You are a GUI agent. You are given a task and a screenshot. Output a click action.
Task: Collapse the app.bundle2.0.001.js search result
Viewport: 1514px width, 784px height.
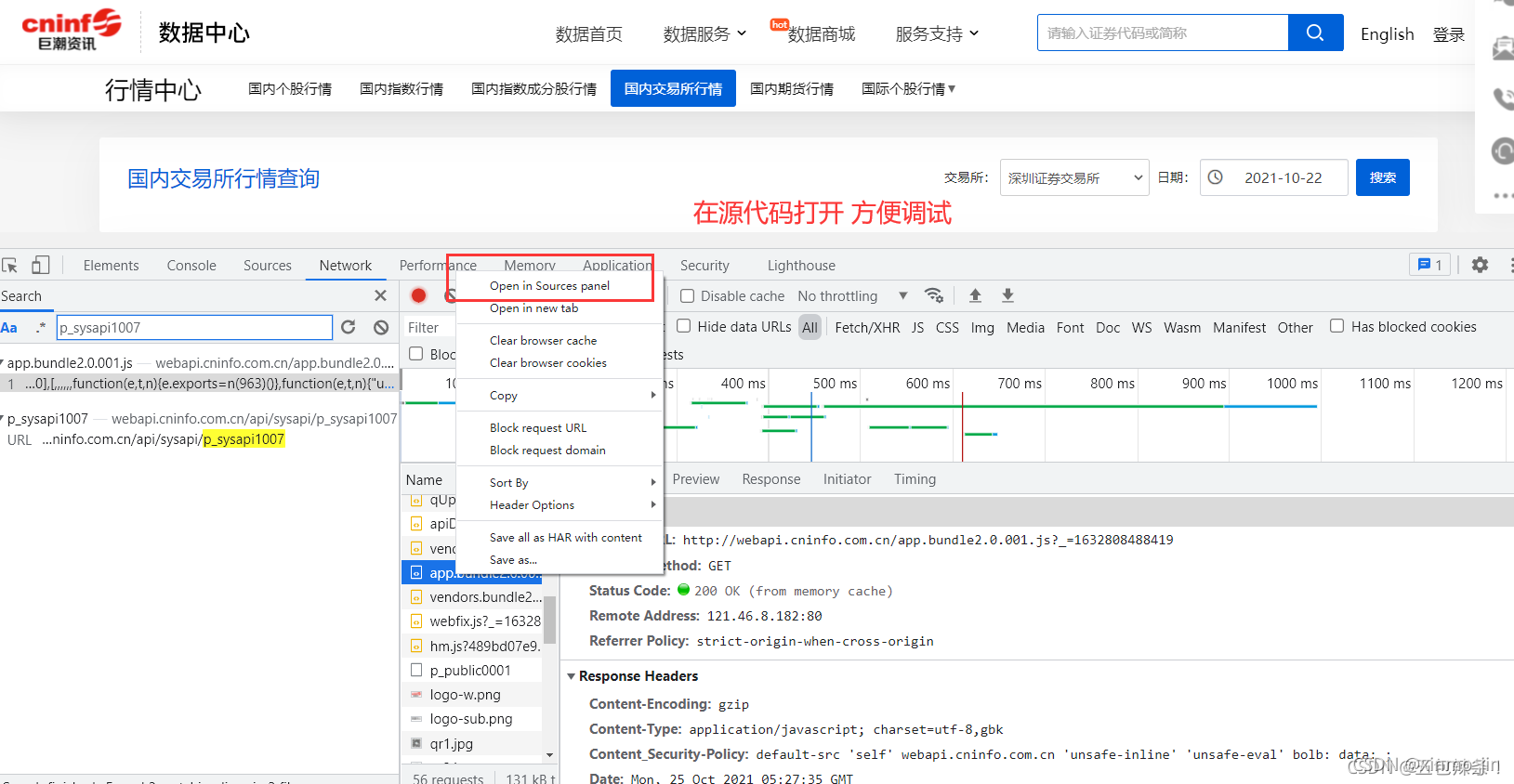coord(3,363)
